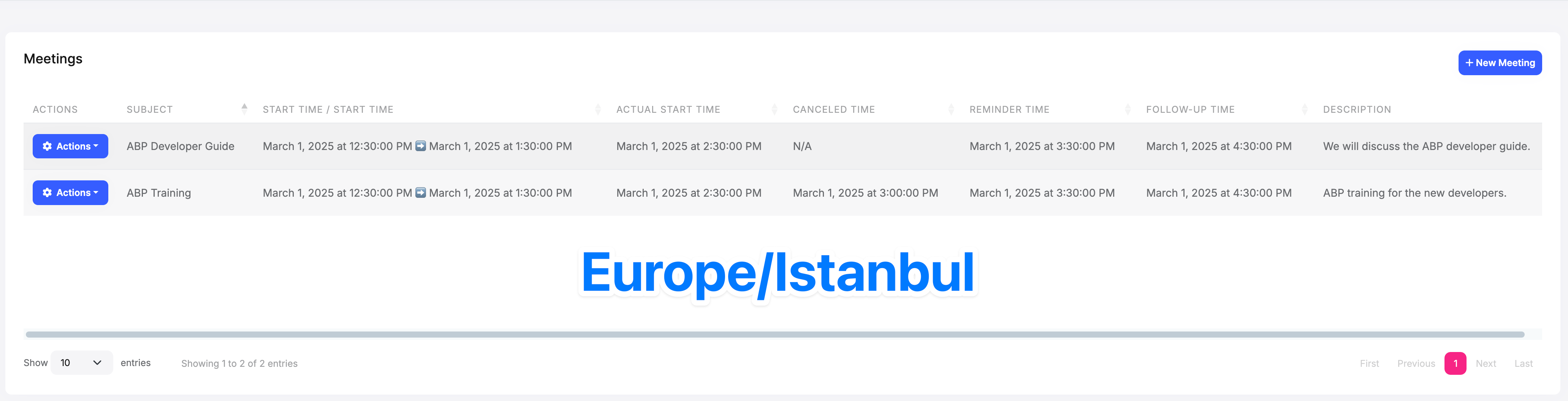Sort by Subject column arrow icon

(244, 109)
